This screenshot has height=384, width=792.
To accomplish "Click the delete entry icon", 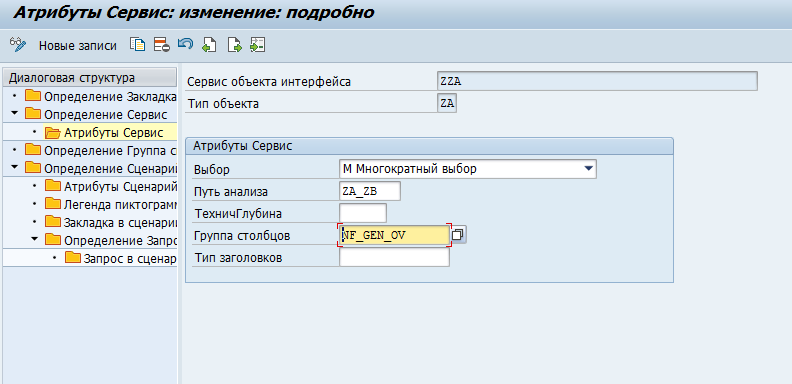I will [162, 45].
